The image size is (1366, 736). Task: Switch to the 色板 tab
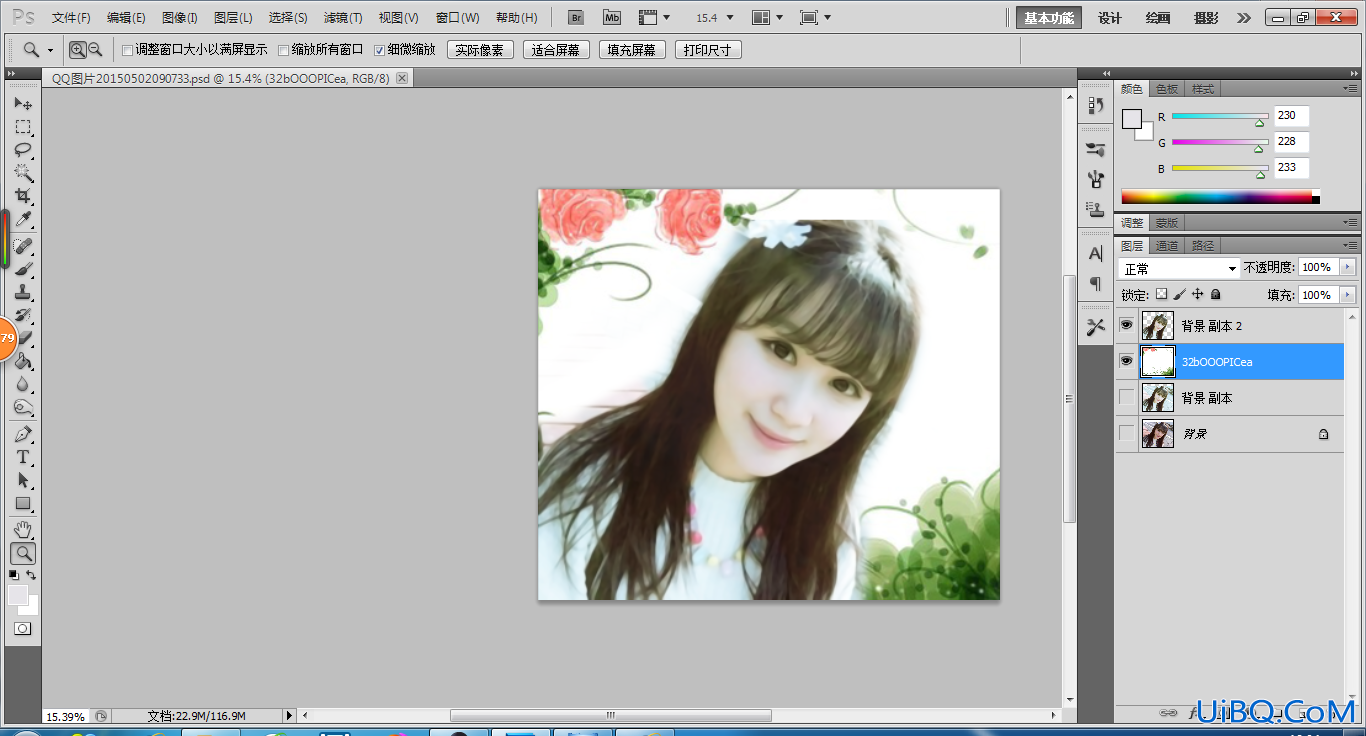1167,89
